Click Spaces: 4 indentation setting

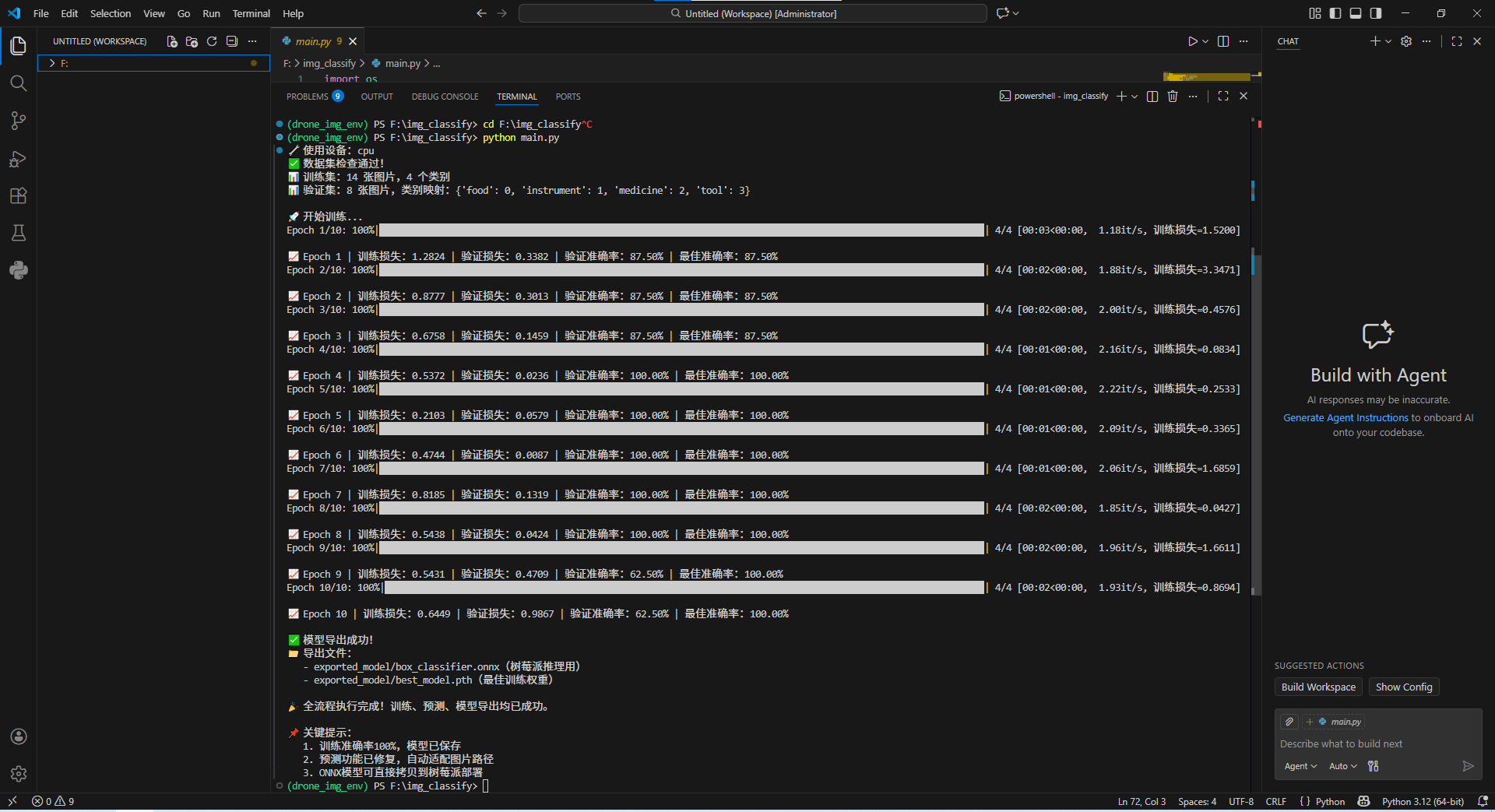tap(1197, 801)
